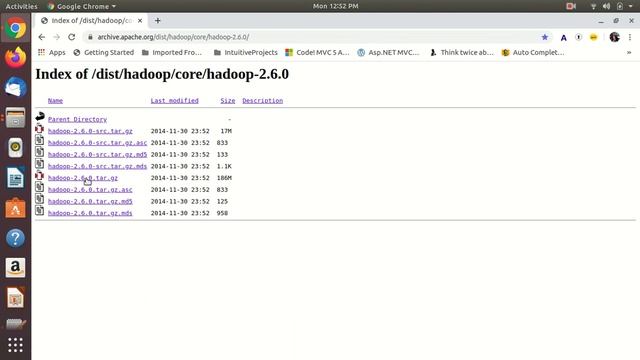Open the 'Imported Fro...' bookmark folder
The height and width of the screenshot is (360, 640).
pos(172,52)
